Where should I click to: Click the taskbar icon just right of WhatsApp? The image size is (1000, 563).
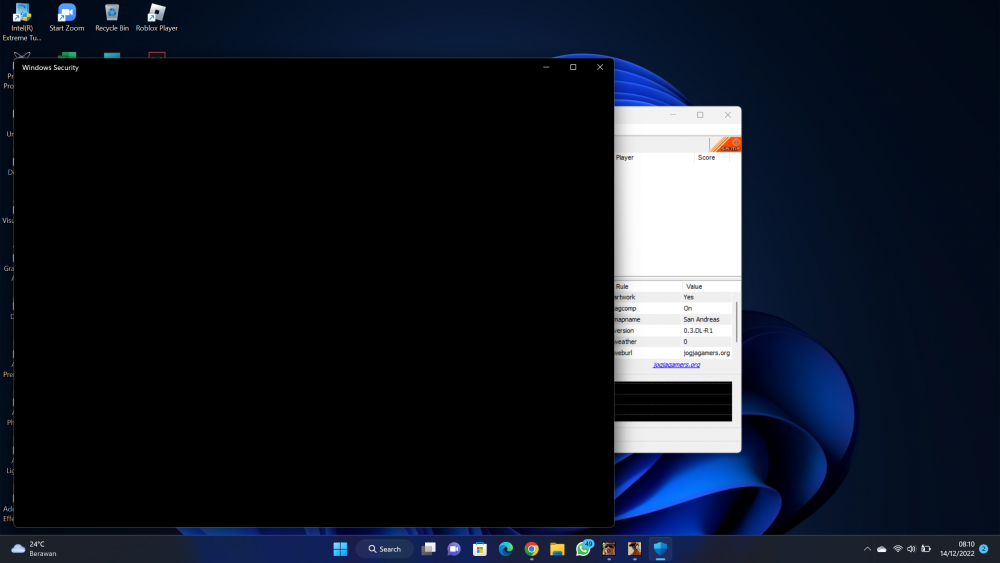(x=608, y=549)
